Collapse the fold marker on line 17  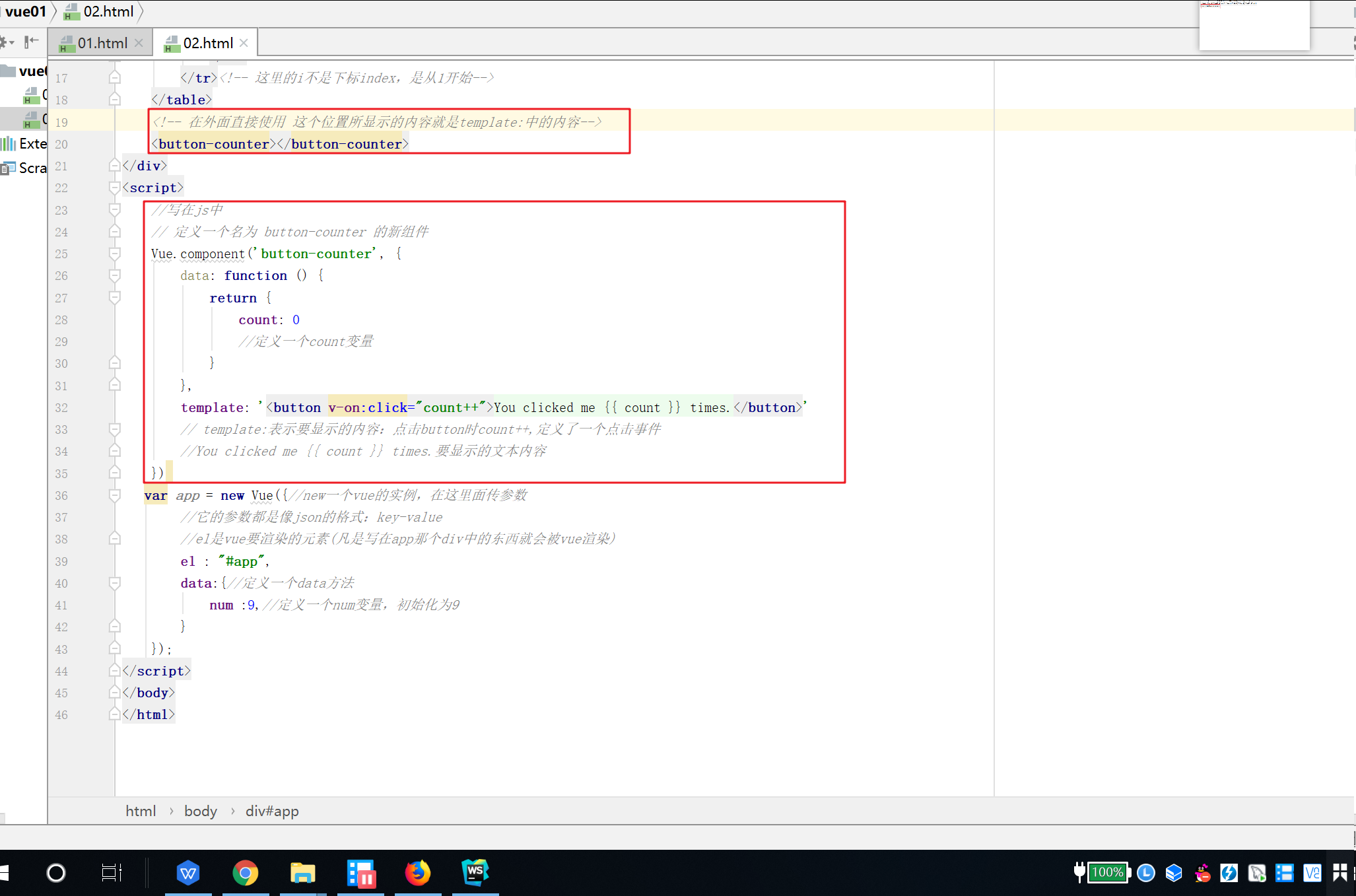[115, 78]
